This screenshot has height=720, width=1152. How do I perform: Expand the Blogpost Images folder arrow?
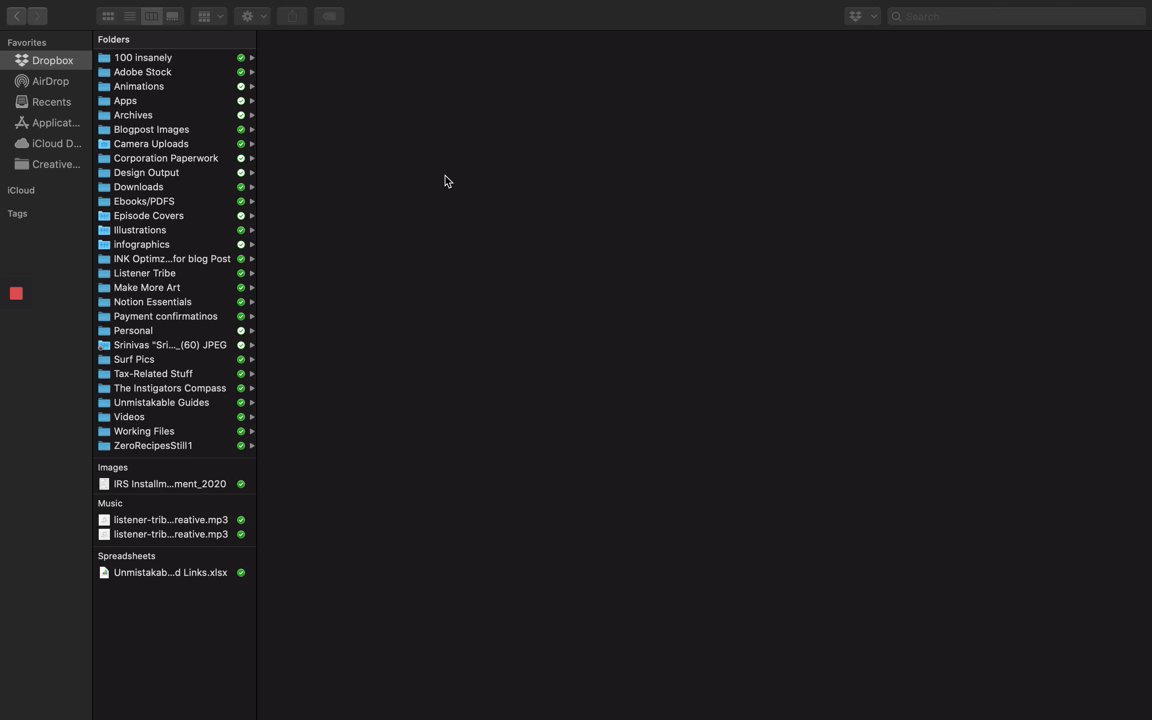(252, 129)
